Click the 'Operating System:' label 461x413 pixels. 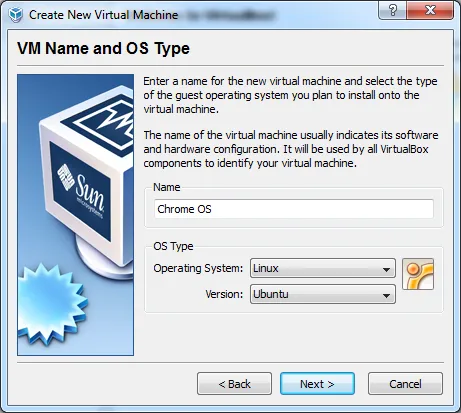[x=198, y=268]
